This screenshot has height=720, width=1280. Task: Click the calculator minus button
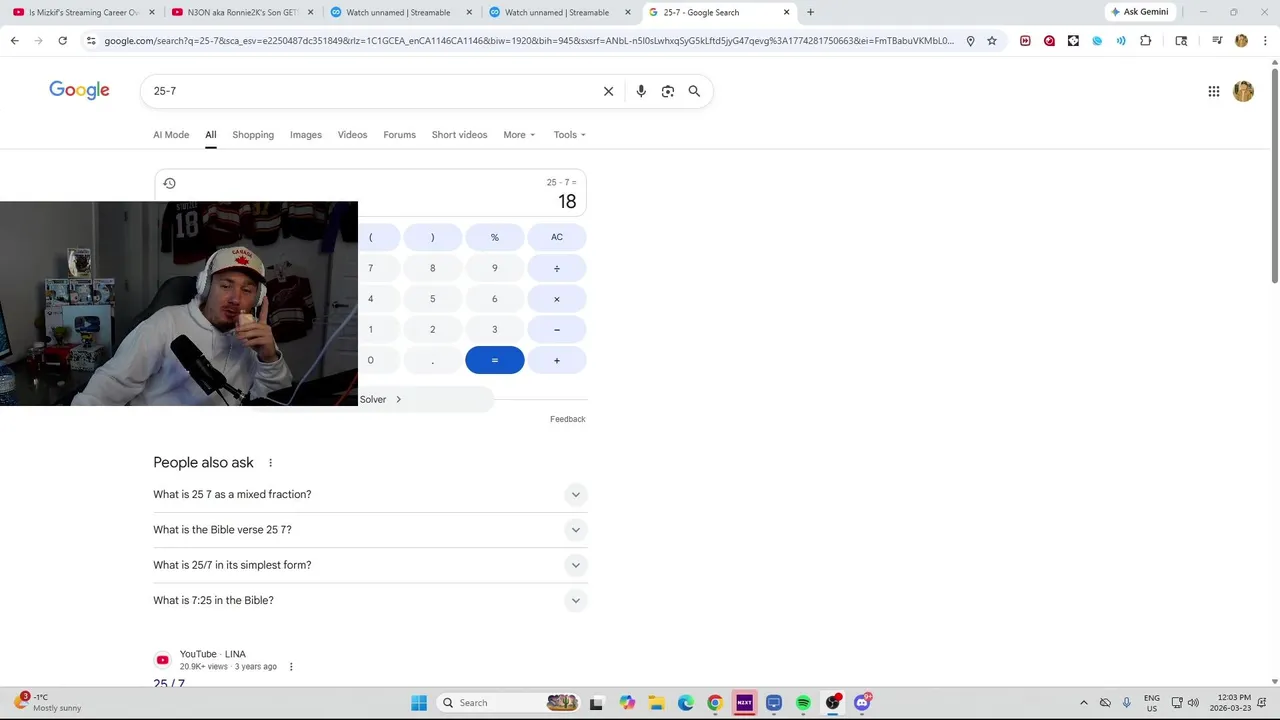557,330
